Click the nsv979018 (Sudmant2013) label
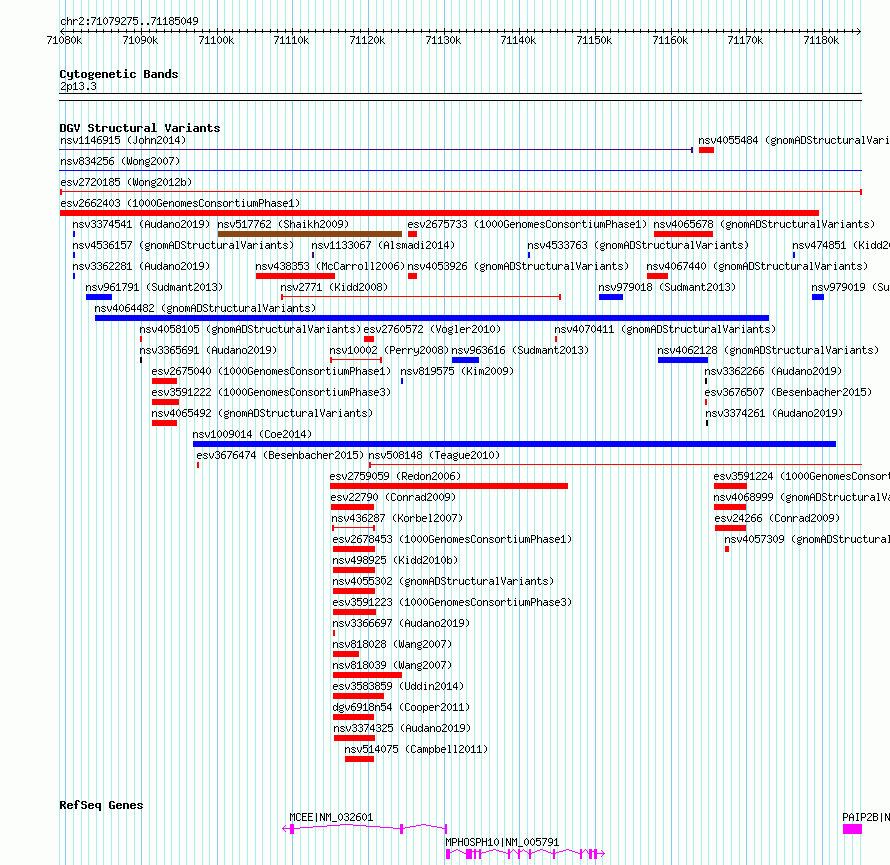This screenshot has width=890, height=865. point(667,287)
